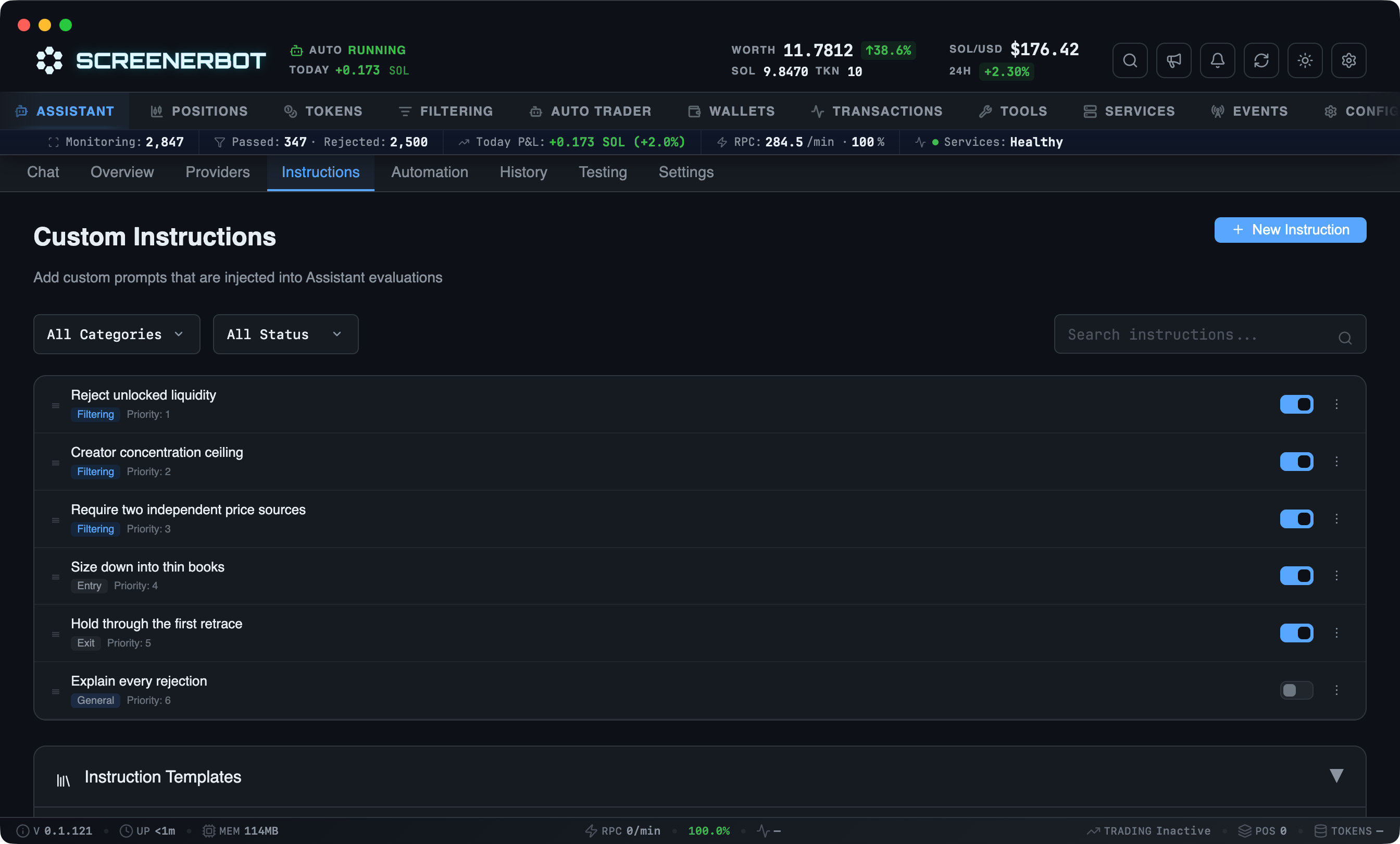Viewport: 1400px width, 844px height.
Task: Open the Testing sub-tab
Action: click(x=603, y=172)
